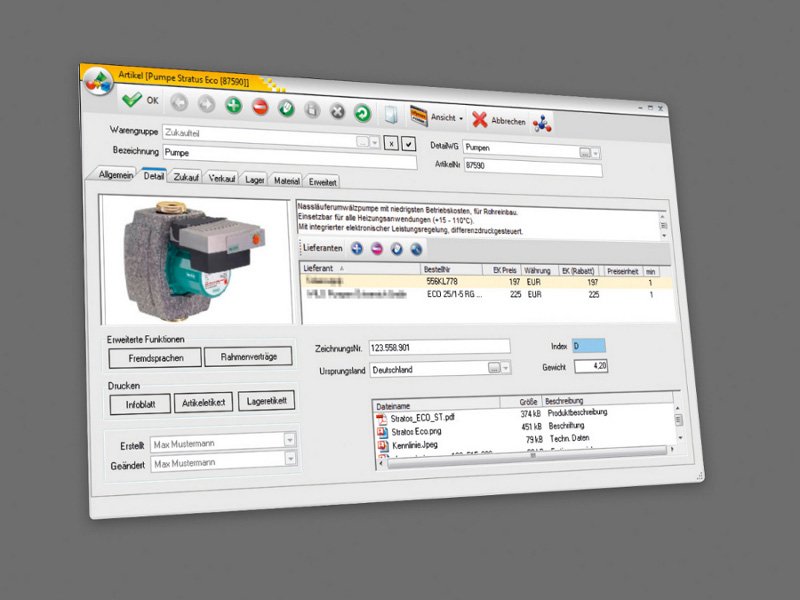Confirm Warengruppe with the small check button
The width and height of the screenshot is (800, 600).
tap(409, 144)
